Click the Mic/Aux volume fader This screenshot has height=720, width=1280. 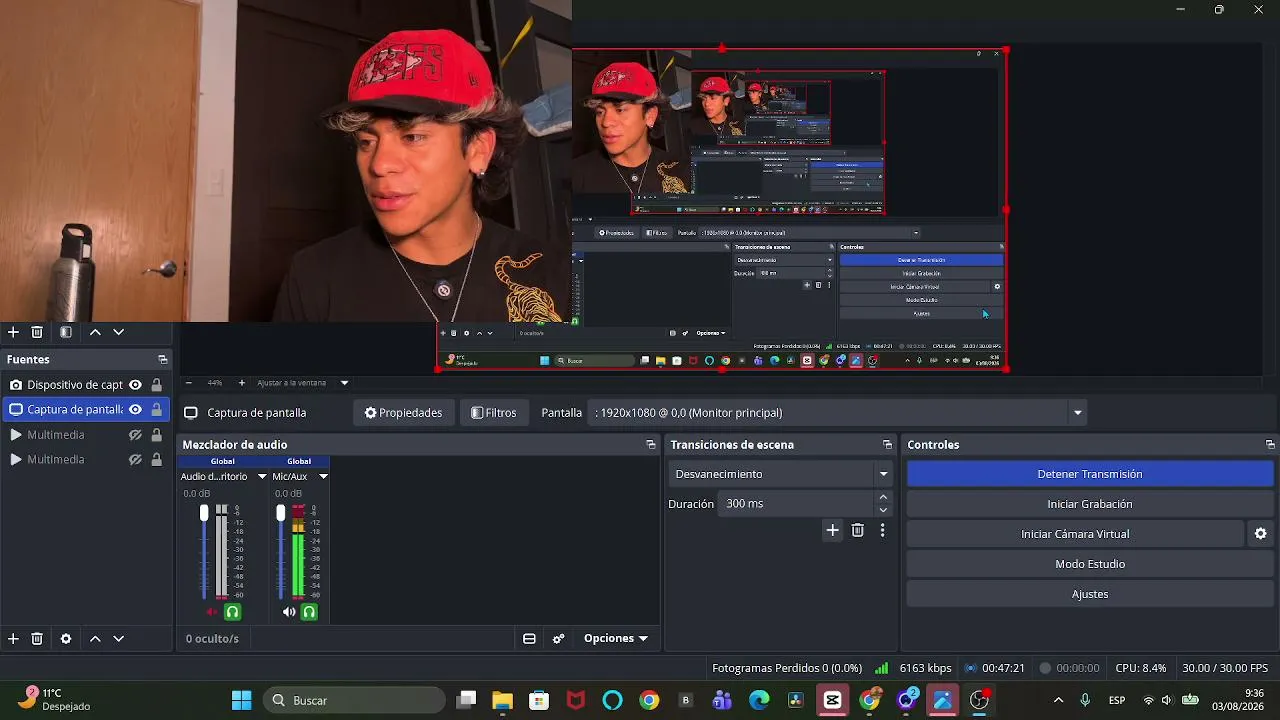tap(281, 513)
